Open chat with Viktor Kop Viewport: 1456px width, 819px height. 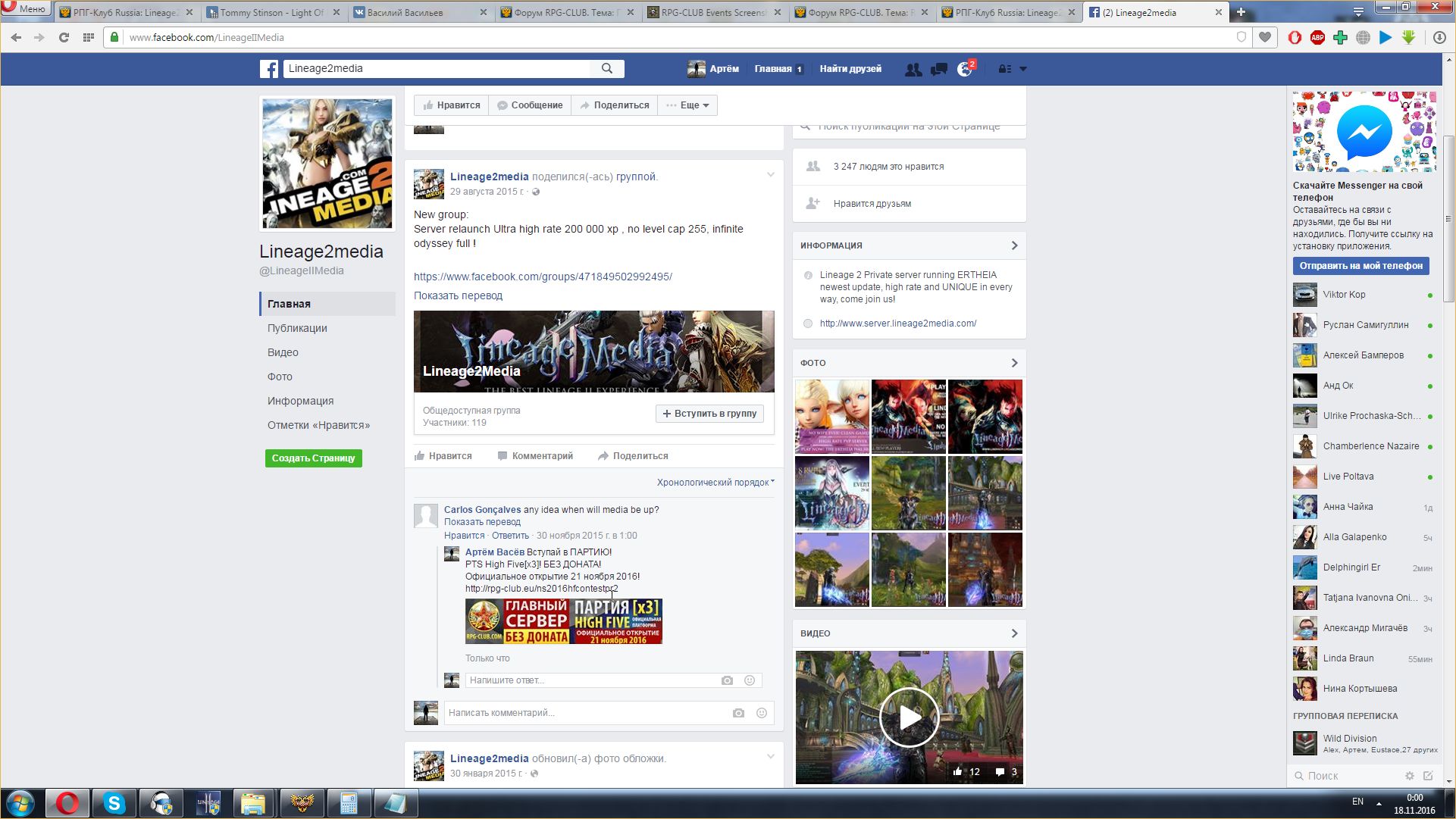(x=1363, y=295)
